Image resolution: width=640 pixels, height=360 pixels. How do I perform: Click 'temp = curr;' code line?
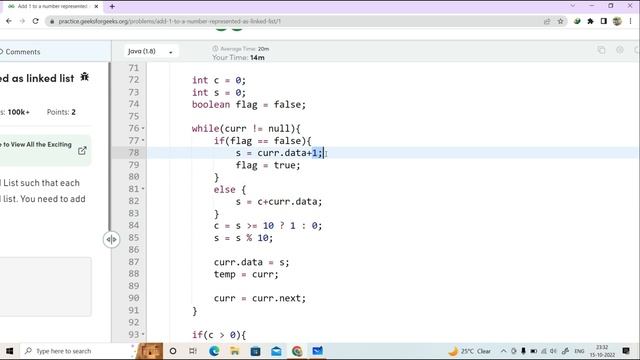tap(246, 274)
